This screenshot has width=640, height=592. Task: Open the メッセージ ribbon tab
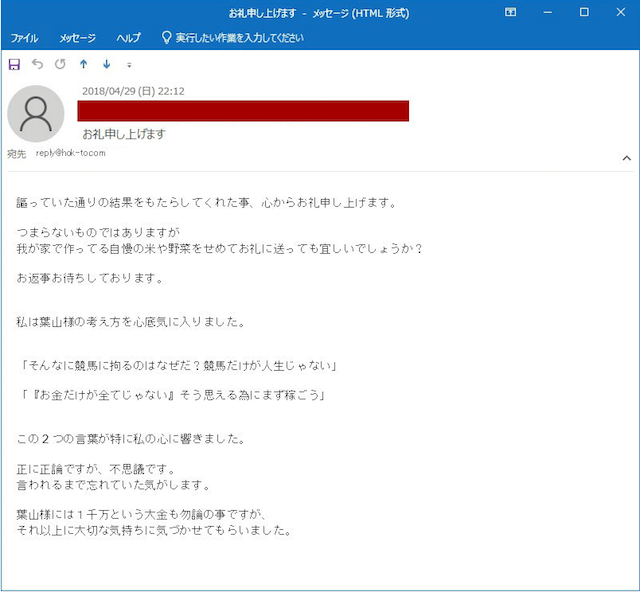78,38
